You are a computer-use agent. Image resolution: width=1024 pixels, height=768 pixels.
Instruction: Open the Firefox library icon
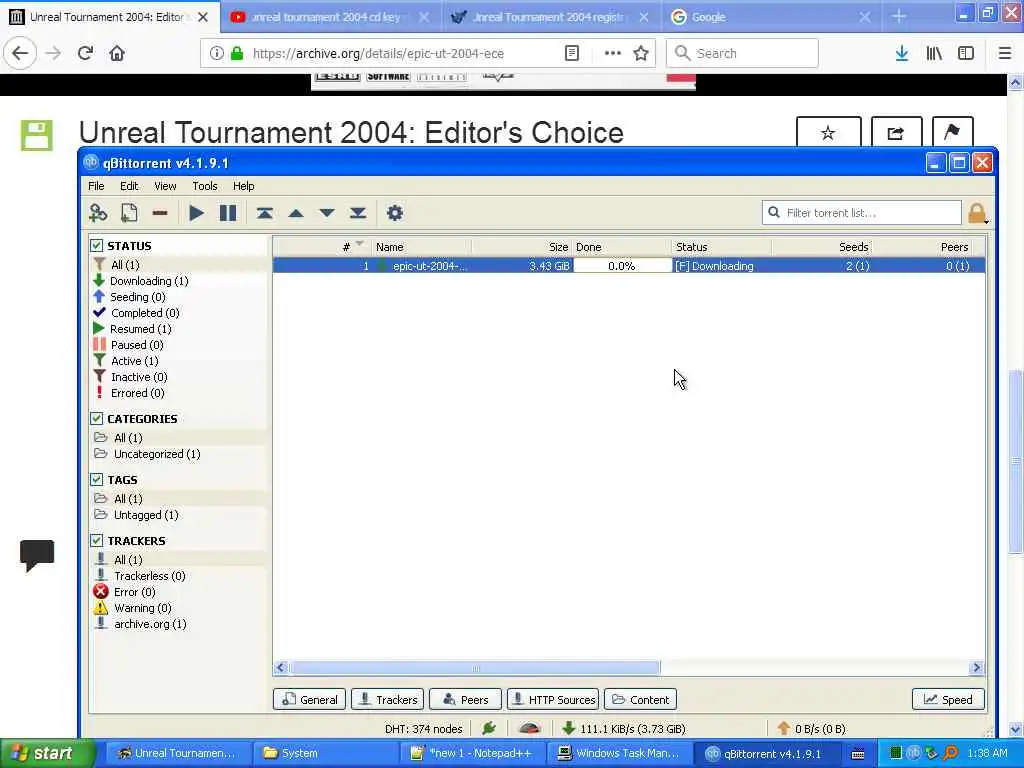click(934, 54)
